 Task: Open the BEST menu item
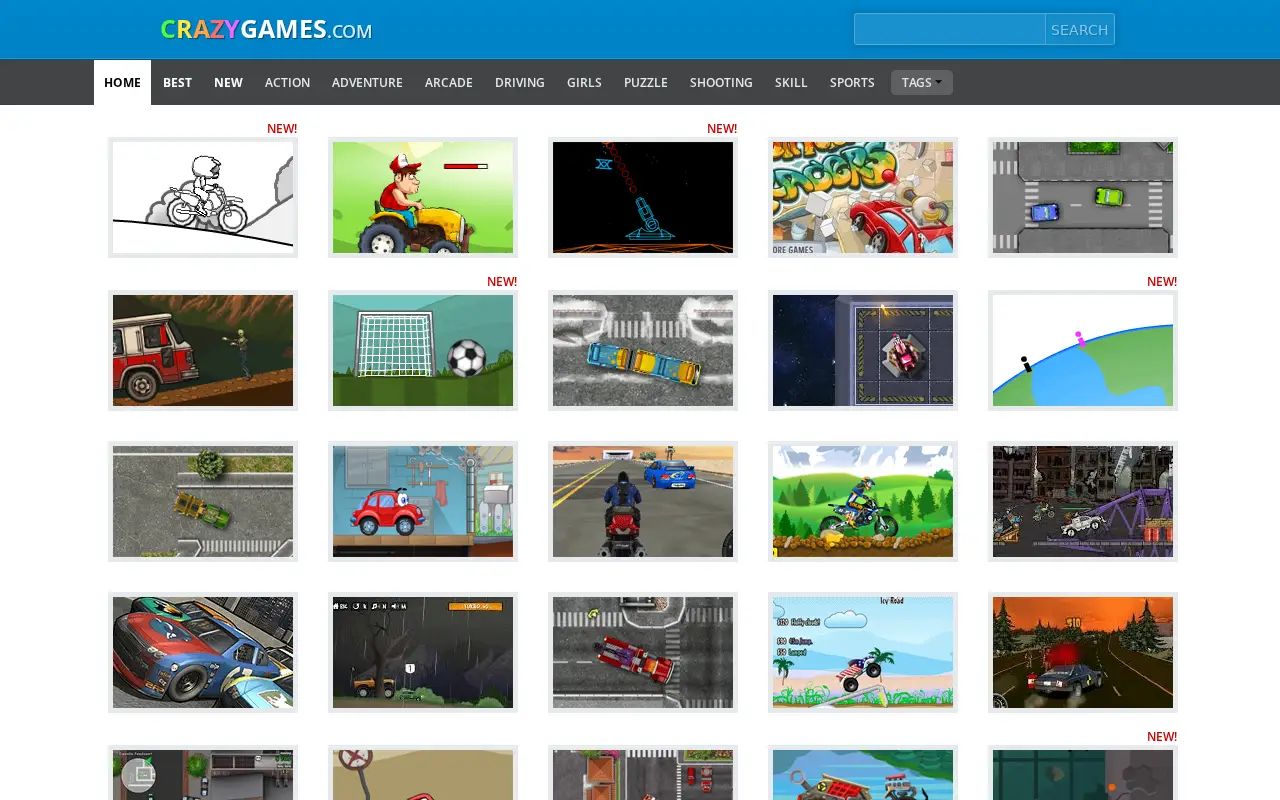point(177,82)
